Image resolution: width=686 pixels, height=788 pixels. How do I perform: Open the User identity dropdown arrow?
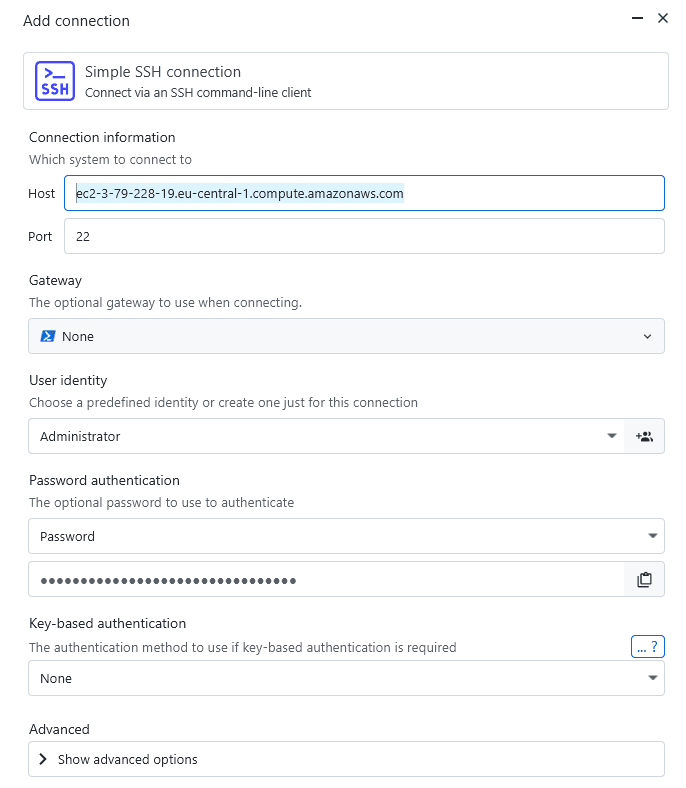[611, 436]
